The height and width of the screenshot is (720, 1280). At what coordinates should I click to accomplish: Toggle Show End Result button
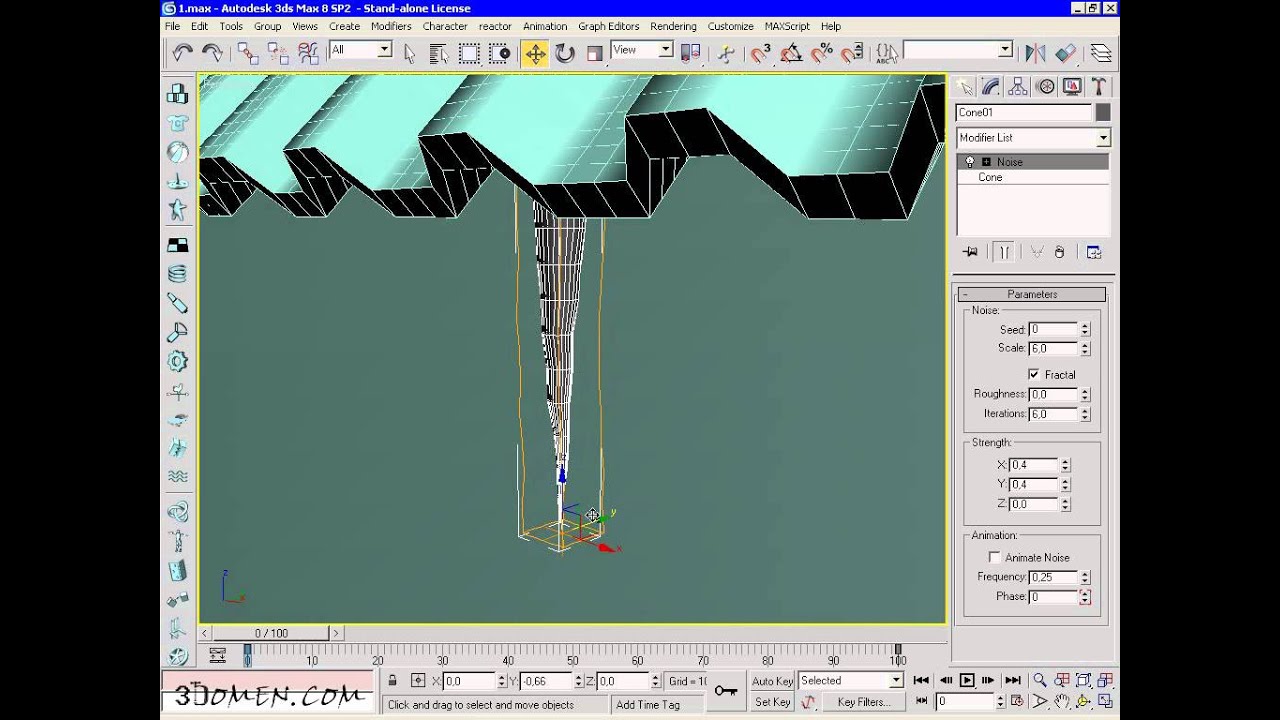point(1003,252)
